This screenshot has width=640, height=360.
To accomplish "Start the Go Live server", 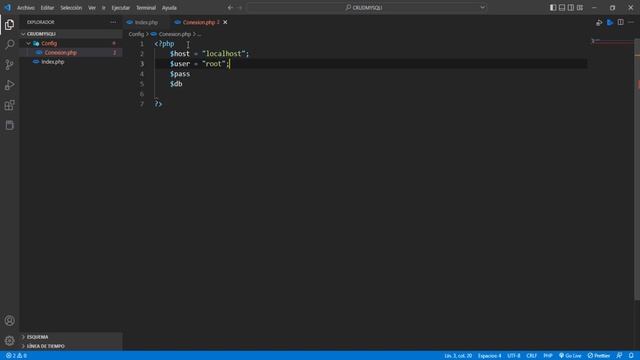I will tap(570, 356).
